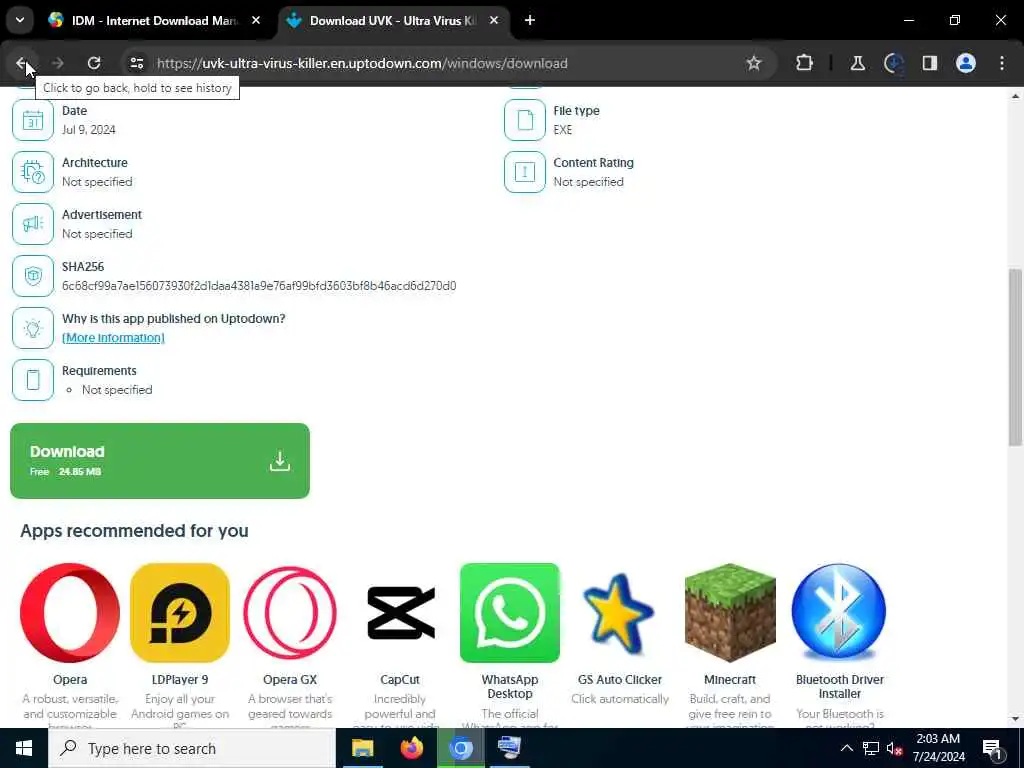This screenshot has height=768, width=1024.
Task: Click the Chrome taskbar icon
Action: 460,748
